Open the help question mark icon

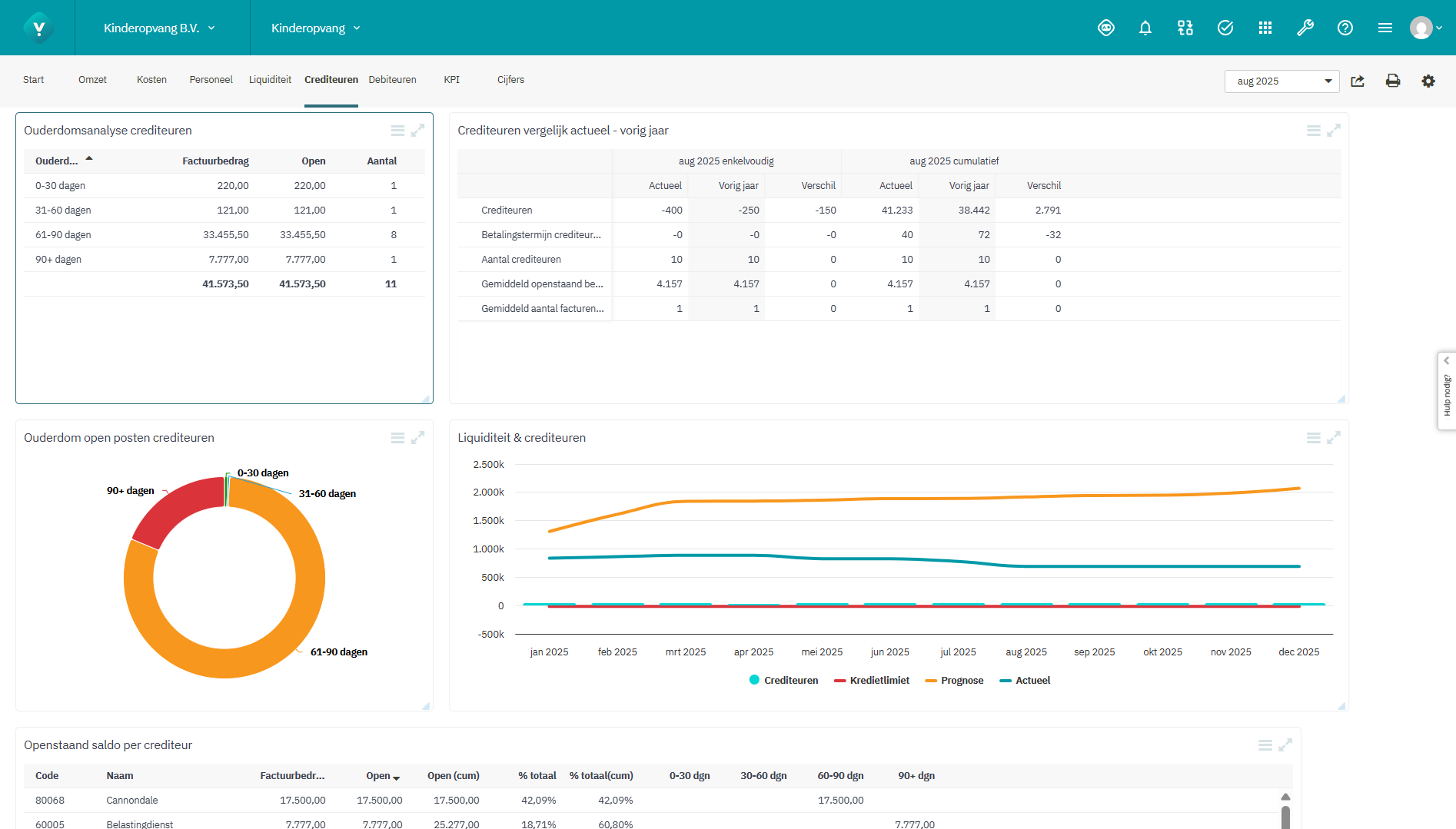pyautogui.click(x=1345, y=28)
